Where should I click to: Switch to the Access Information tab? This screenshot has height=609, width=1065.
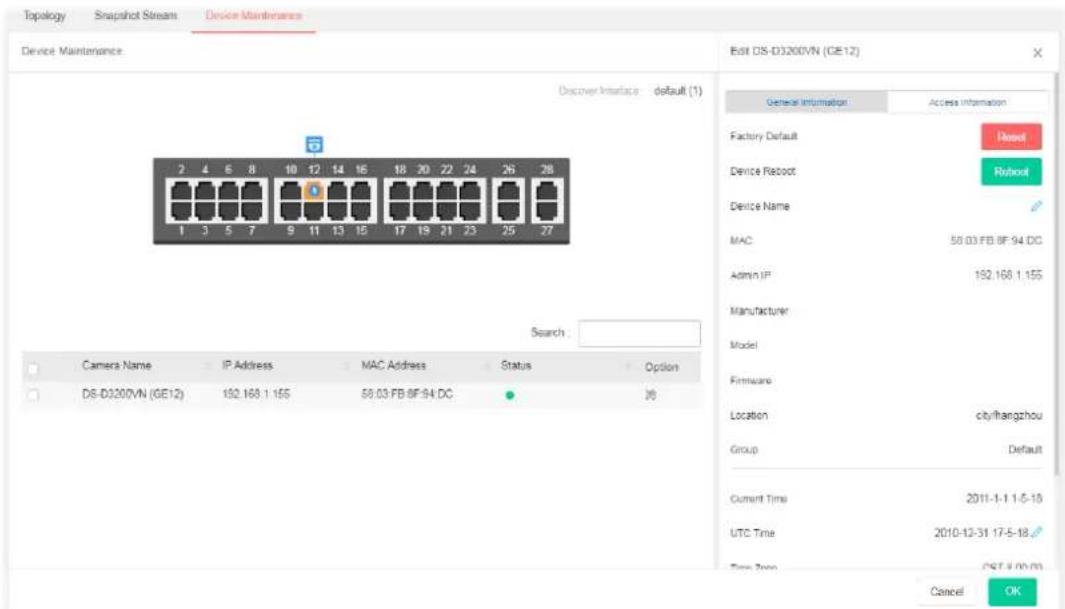[x=967, y=102]
